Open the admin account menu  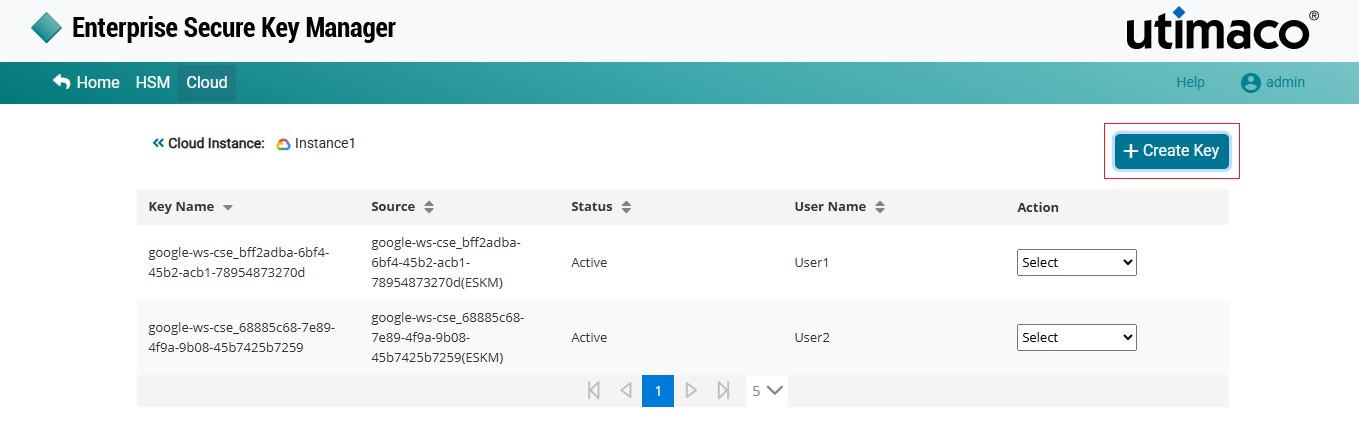(x=1273, y=83)
